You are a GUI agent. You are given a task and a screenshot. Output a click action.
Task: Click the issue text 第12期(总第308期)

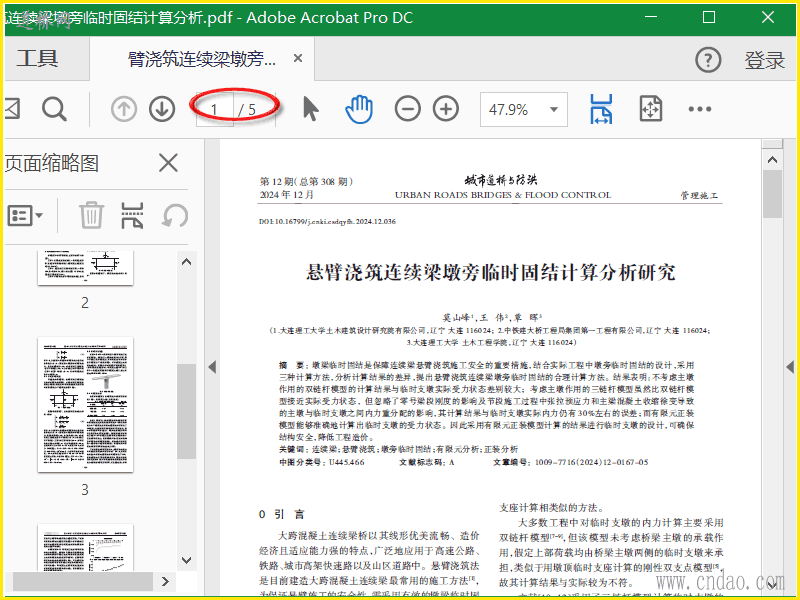click(306, 181)
